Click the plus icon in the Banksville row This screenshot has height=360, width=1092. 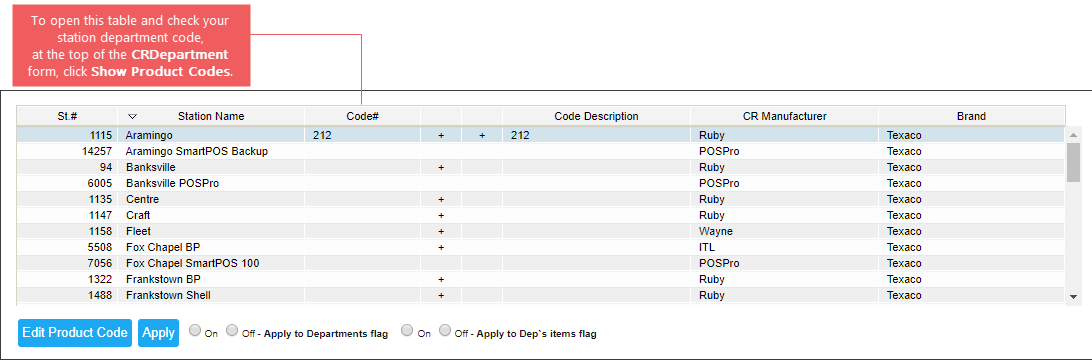441,167
